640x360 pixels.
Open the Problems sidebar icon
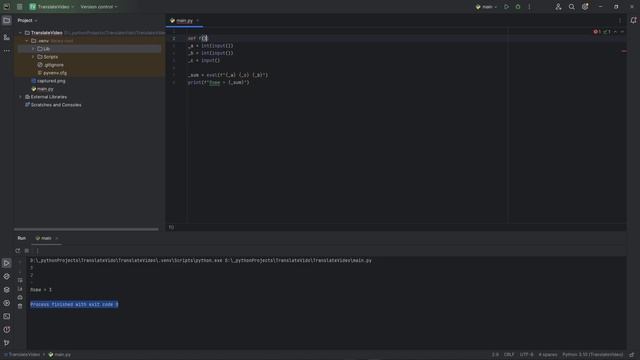point(7,329)
